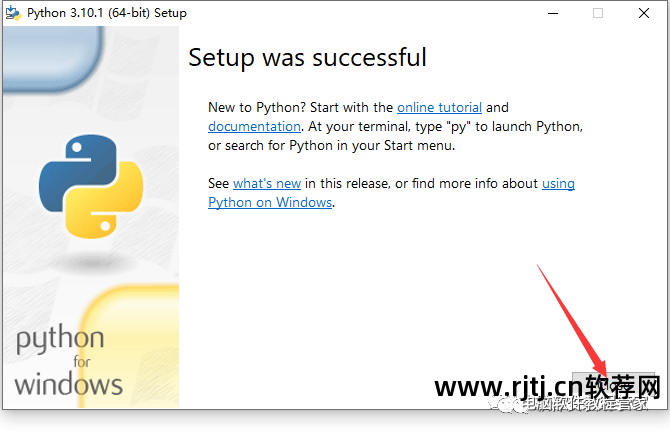This screenshot has width=670, height=433.
Task: Select the 'Setup was successful' heading
Action: (x=307, y=58)
